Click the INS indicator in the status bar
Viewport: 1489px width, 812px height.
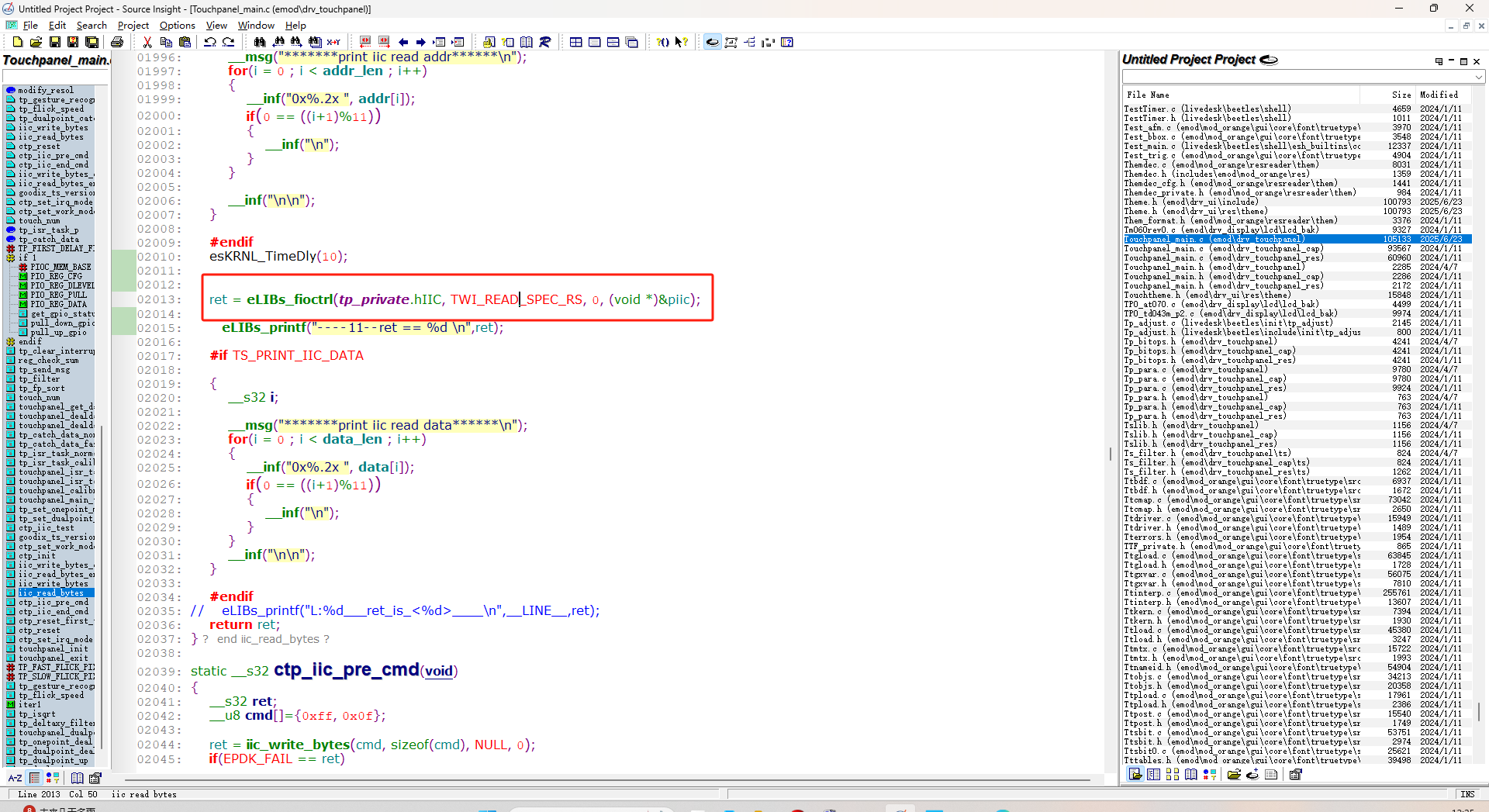click(x=1467, y=794)
